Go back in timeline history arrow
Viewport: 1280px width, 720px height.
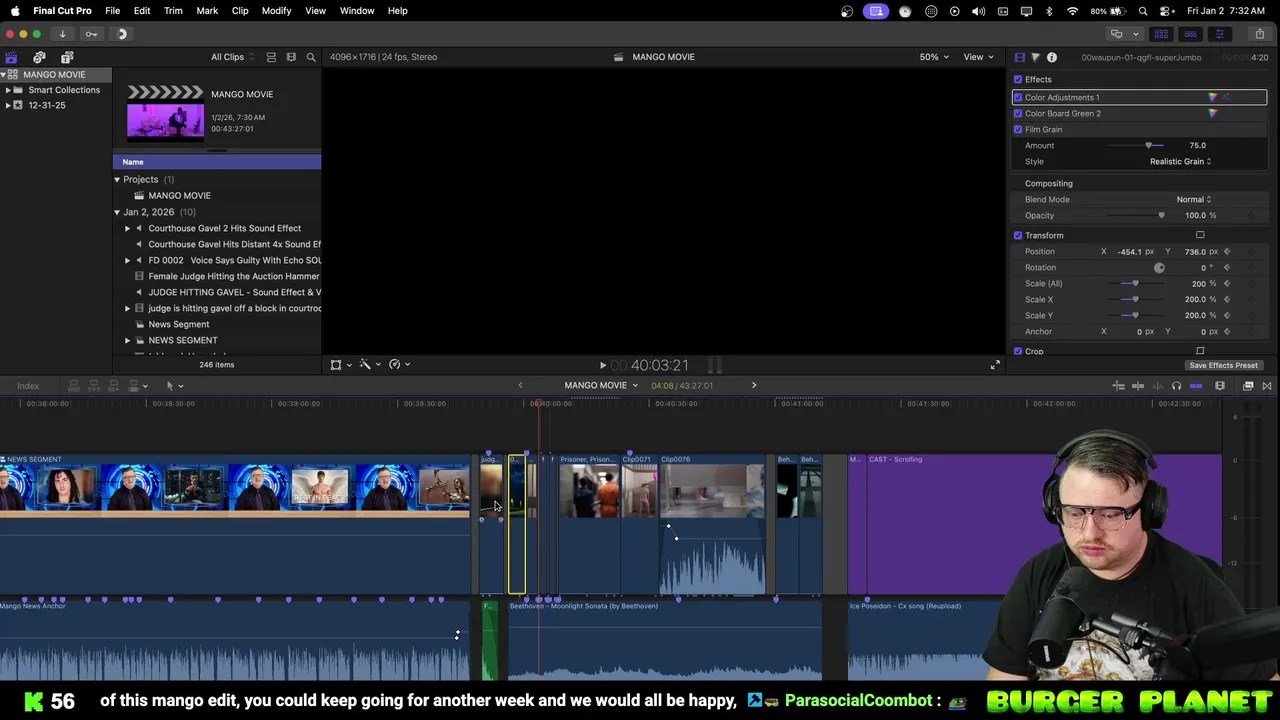pyautogui.click(x=520, y=386)
